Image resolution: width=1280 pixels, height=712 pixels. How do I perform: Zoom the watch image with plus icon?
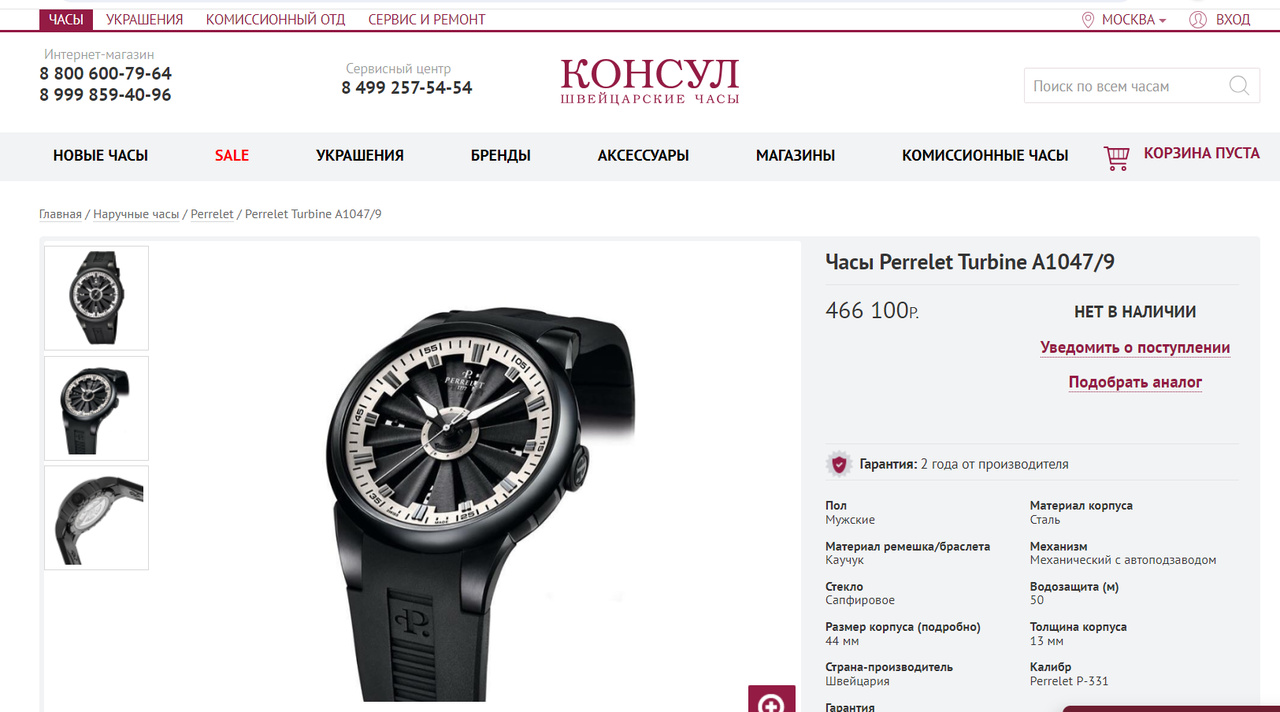pos(771,699)
